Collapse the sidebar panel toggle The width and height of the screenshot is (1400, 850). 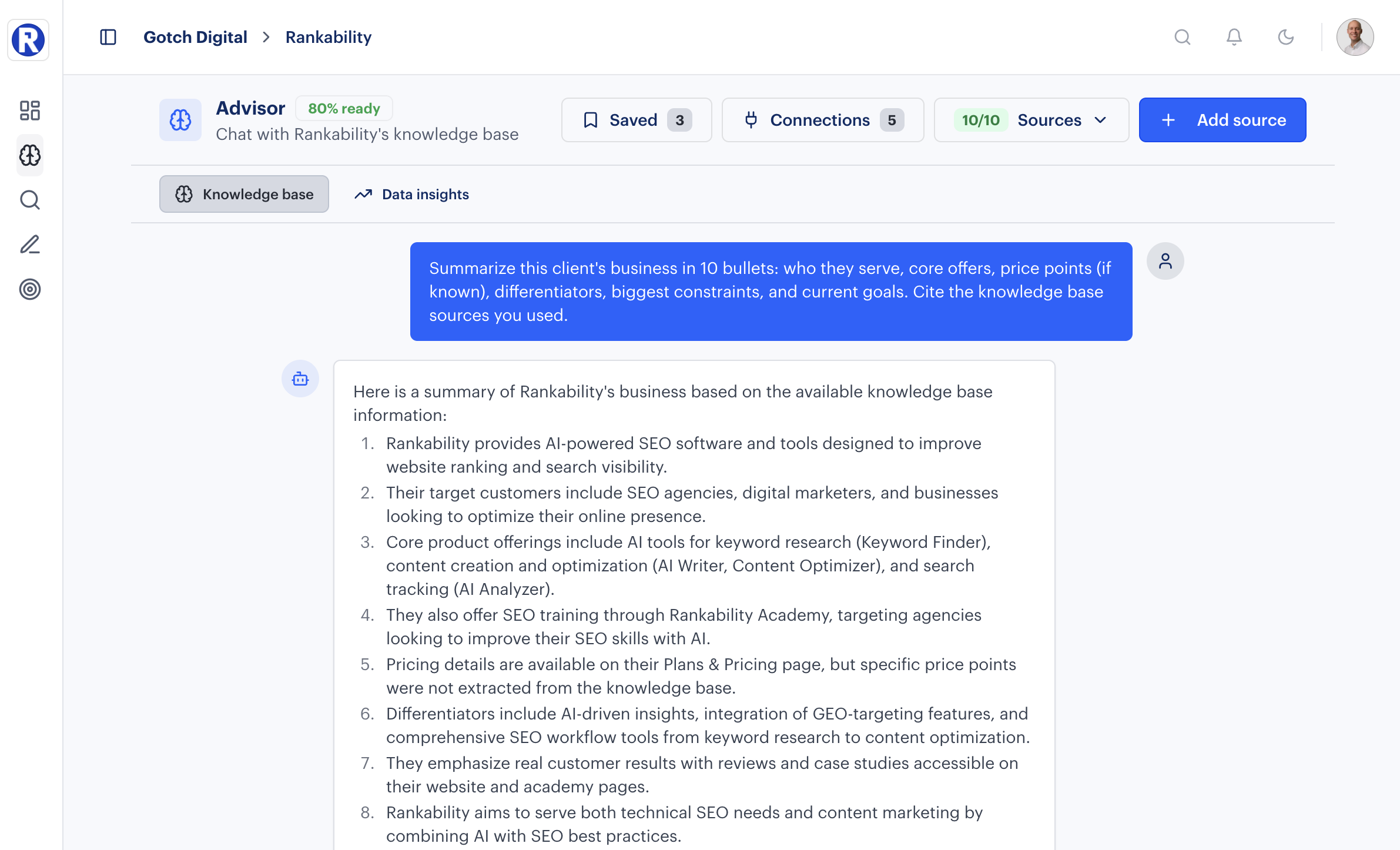[108, 36]
